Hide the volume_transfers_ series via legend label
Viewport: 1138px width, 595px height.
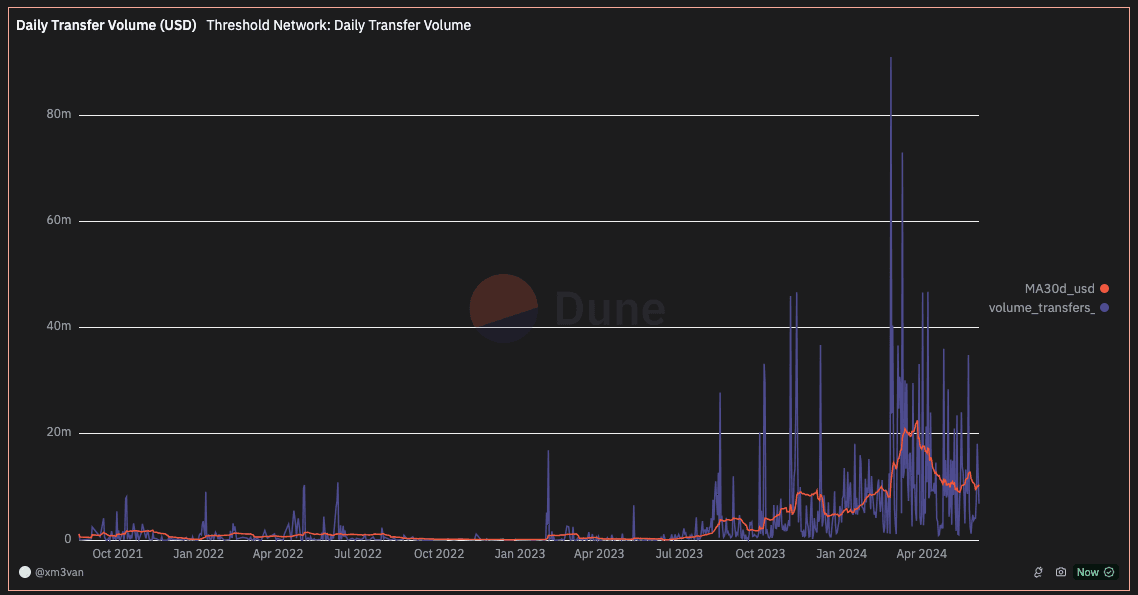coord(1041,307)
